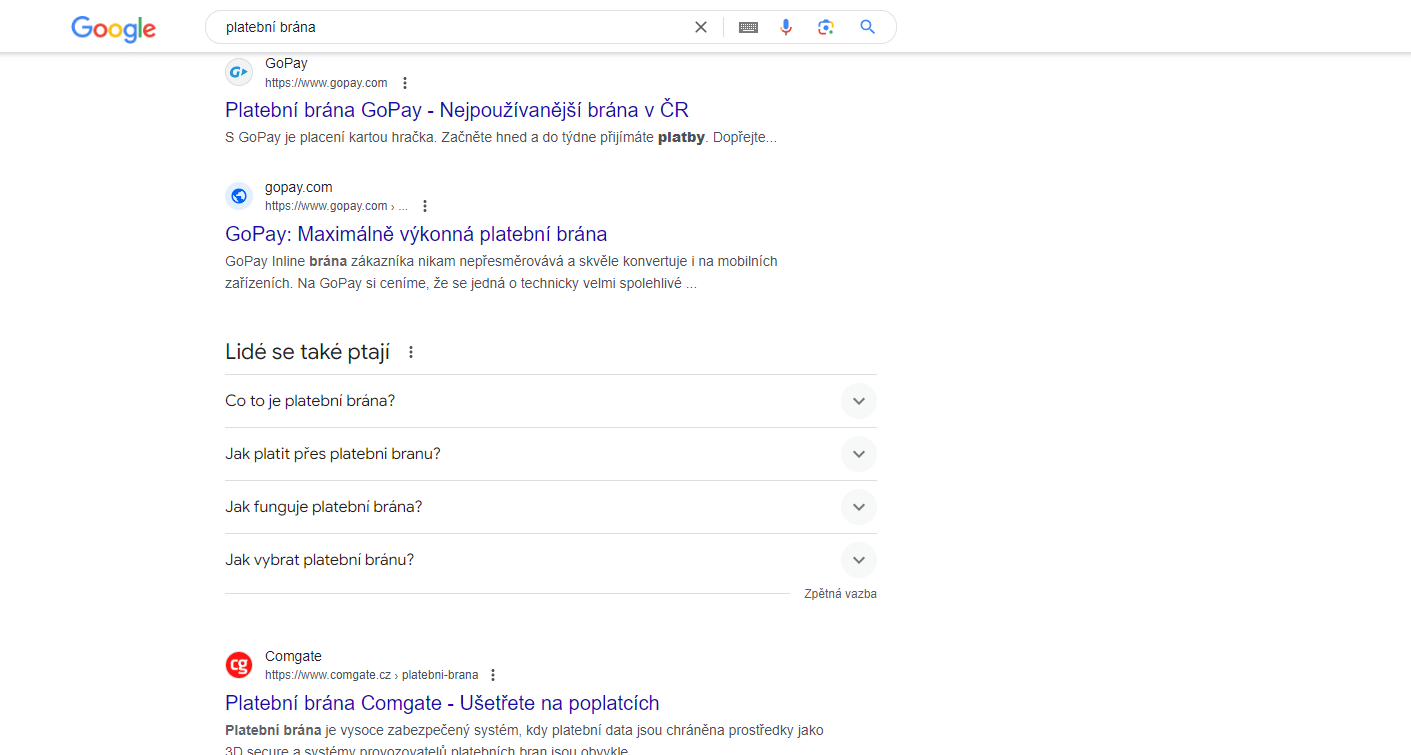Image resolution: width=1411 pixels, height=755 pixels.
Task: Open 'Platební brána GoPay - Nejpoužívanější brána v ČR'
Action: click(x=457, y=110)
